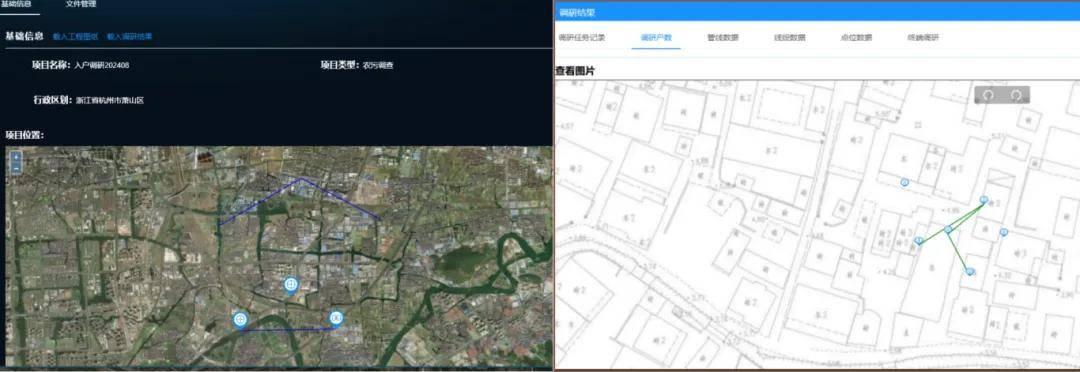
Task: Switch to the 基础信息 tab
Action: pos(16,4)
